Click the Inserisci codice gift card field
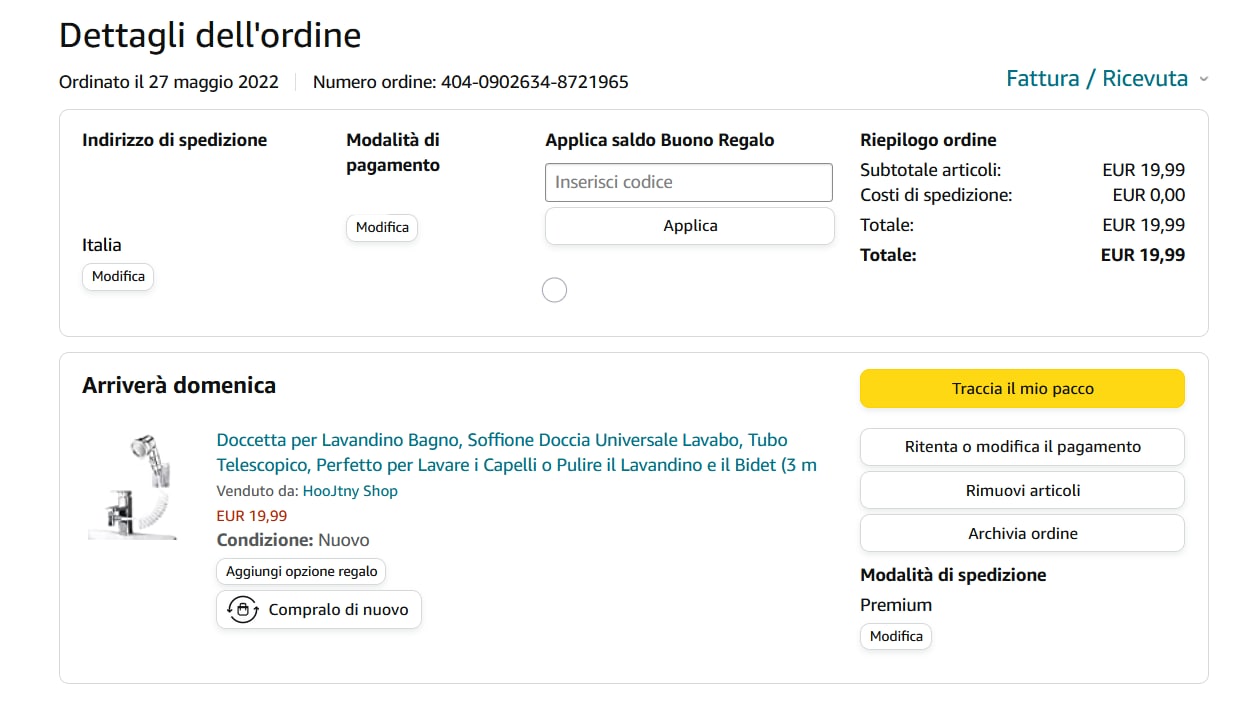The image size is (1245, 705). click(x=688, y=182)
